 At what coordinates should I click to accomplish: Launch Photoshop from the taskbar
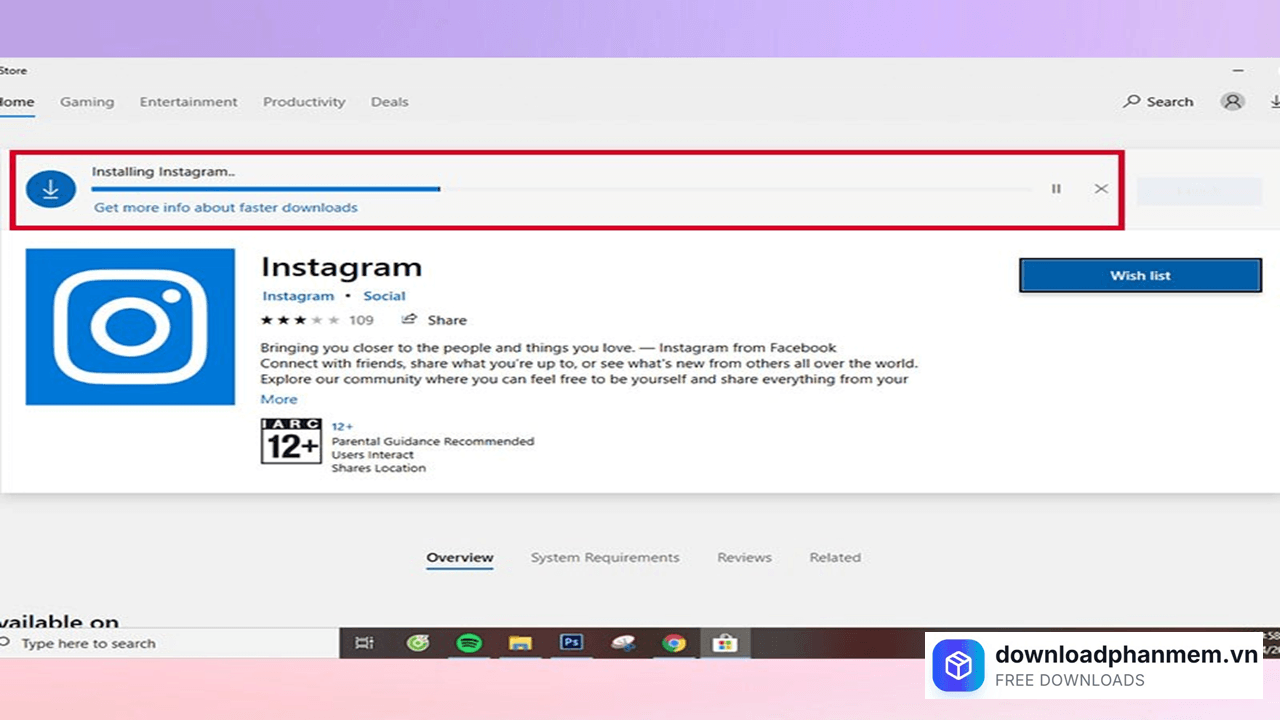571,643
